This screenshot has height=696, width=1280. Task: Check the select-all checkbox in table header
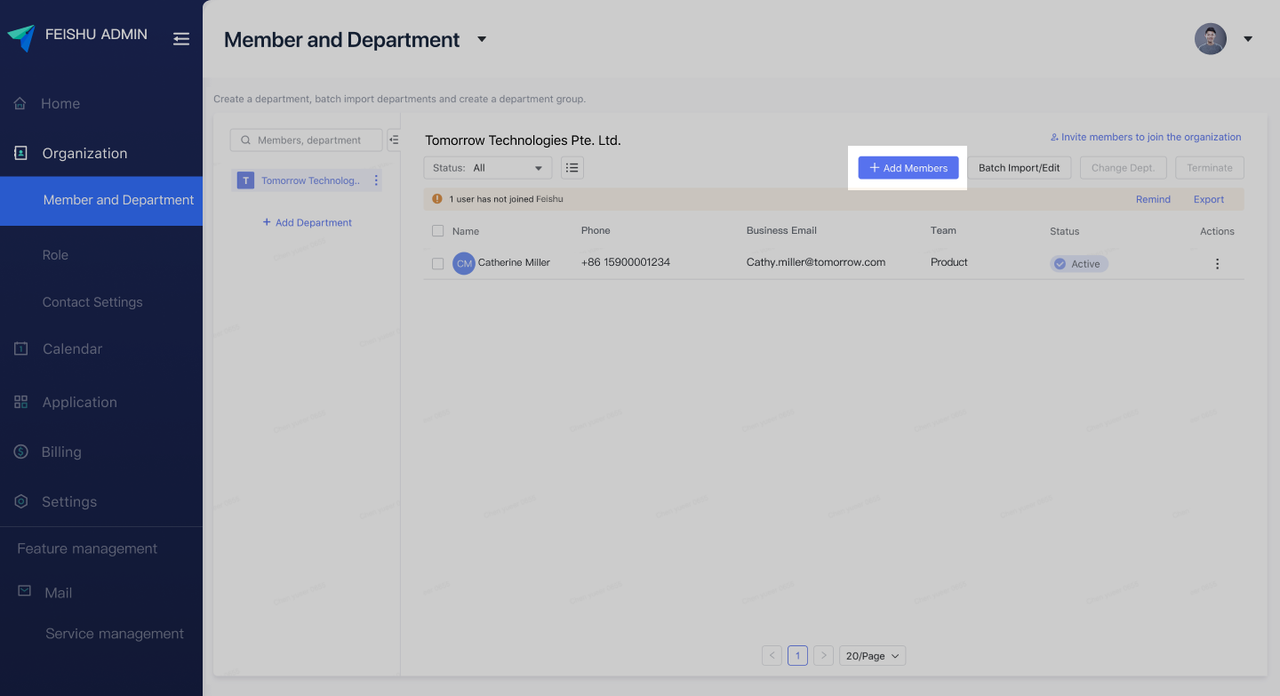click(x=437, y=230)
